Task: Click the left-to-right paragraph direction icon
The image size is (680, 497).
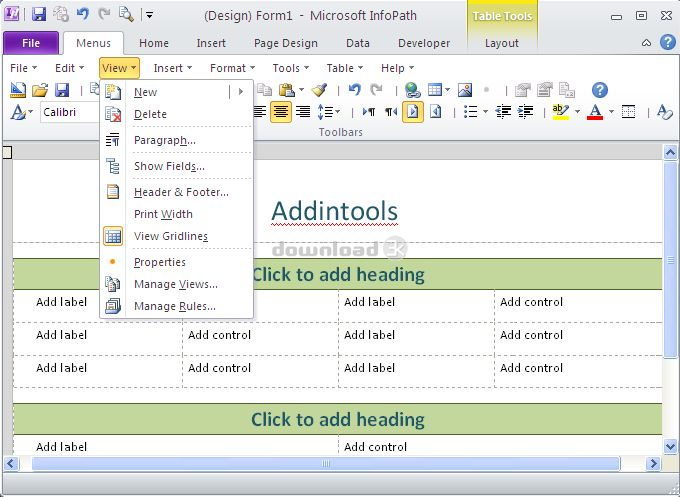Action: pos(369,112)
